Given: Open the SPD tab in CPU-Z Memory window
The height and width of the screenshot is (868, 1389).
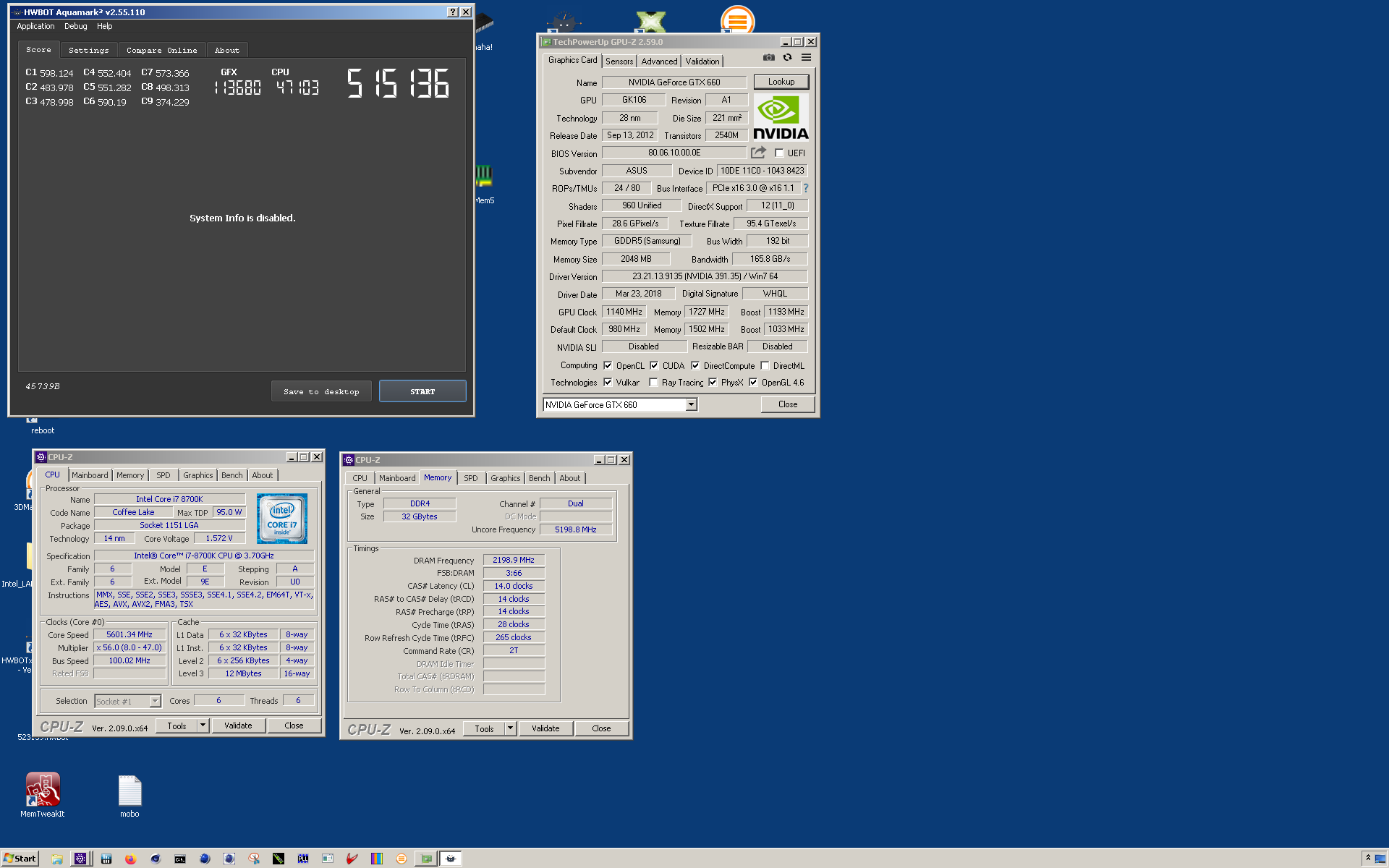Looking at the screenshot, I should click(471, 478).
